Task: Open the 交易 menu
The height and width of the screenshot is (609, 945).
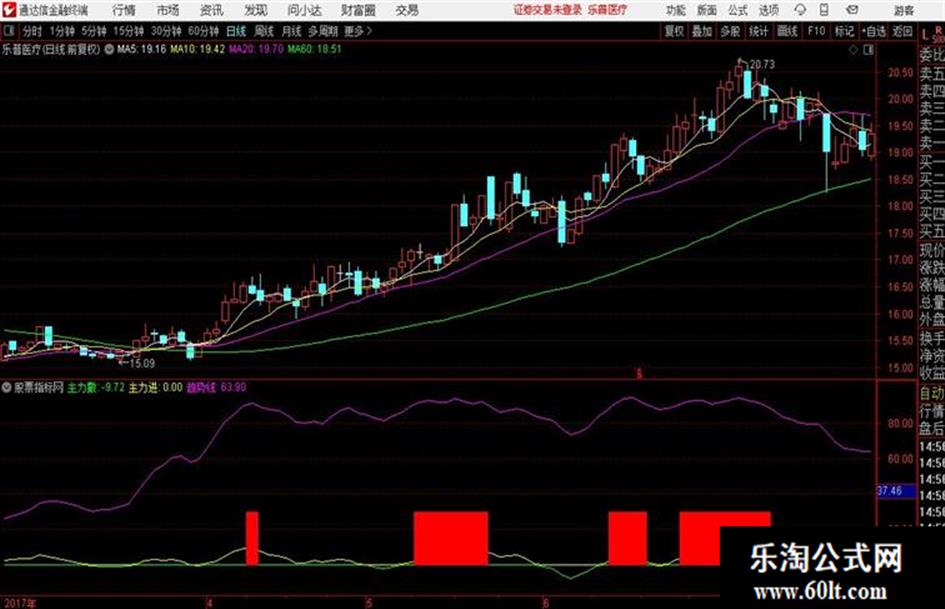Action: [x=407, y=10]
